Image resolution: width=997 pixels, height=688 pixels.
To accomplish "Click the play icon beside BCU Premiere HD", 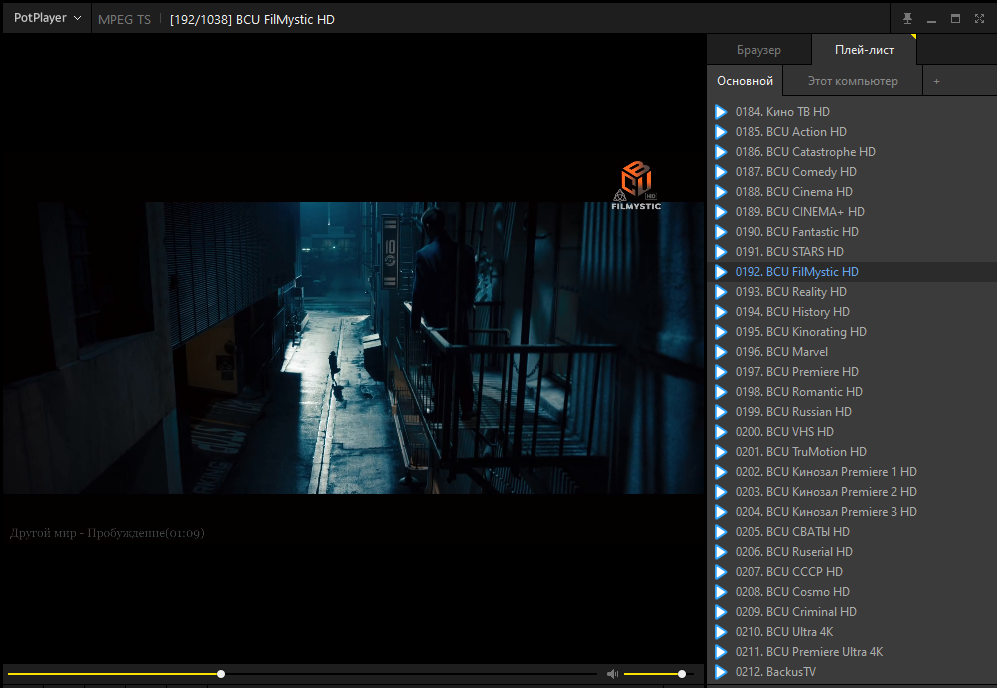I will point(721,372).
